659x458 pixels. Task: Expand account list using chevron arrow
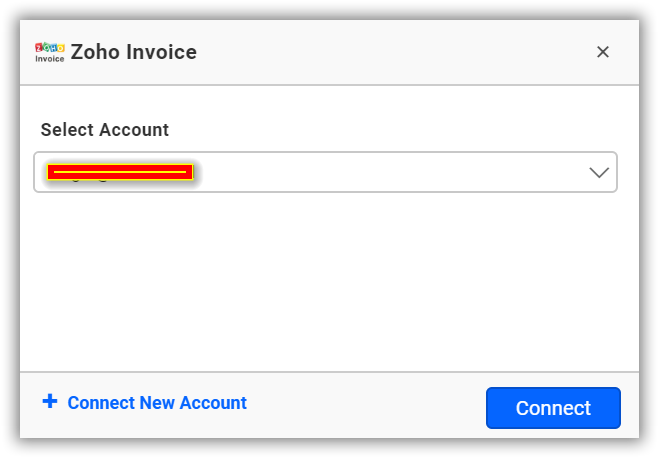(599, 173)
